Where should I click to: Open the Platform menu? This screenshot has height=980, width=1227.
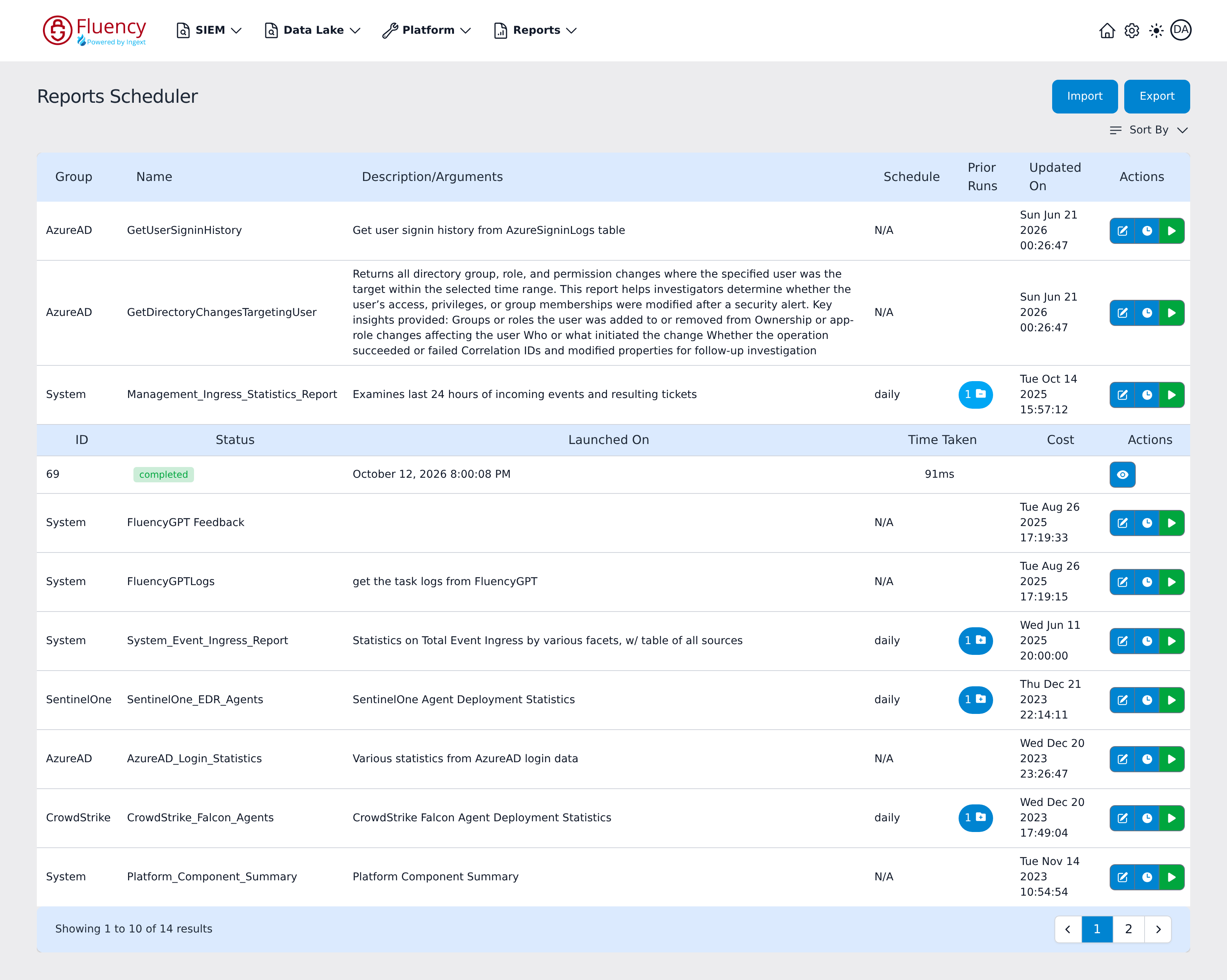pos(427,30)
